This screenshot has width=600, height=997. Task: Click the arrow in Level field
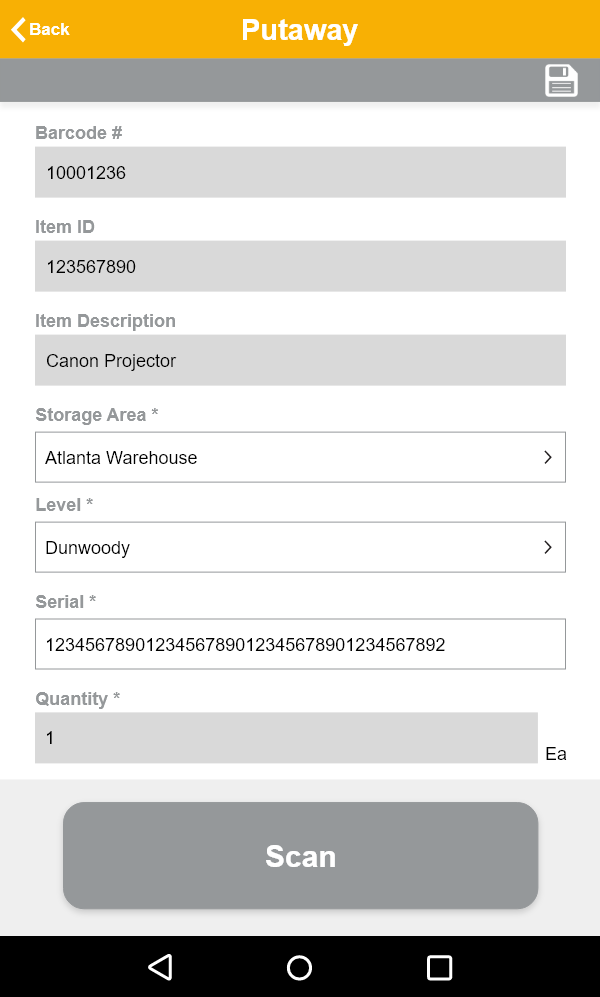tap(547, 547)
